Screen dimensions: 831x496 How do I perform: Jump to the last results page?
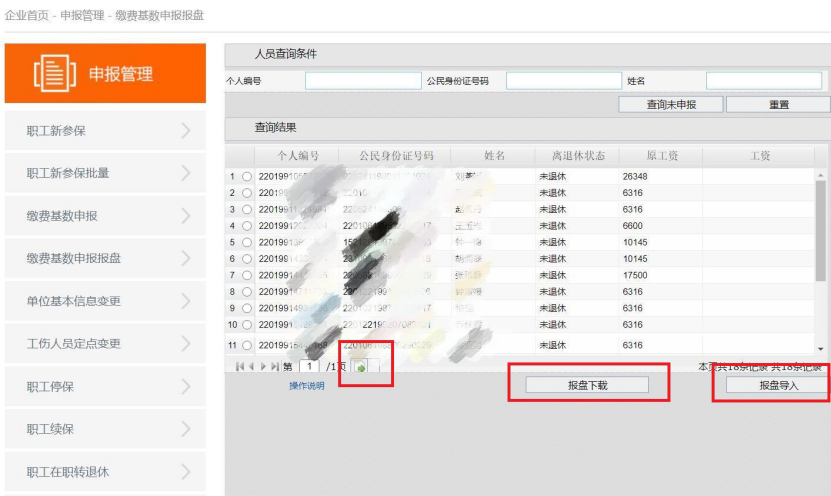275,367
